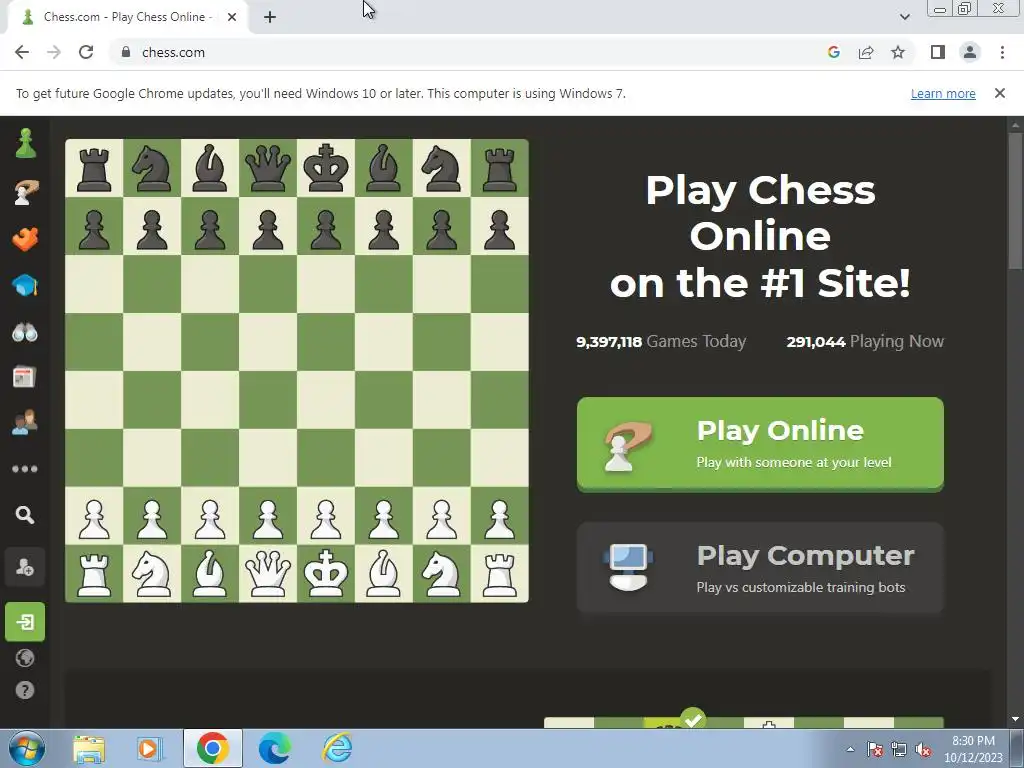Show hidden system tray icons
This screenshot has width=1024, height=768.
pos(850,749)
